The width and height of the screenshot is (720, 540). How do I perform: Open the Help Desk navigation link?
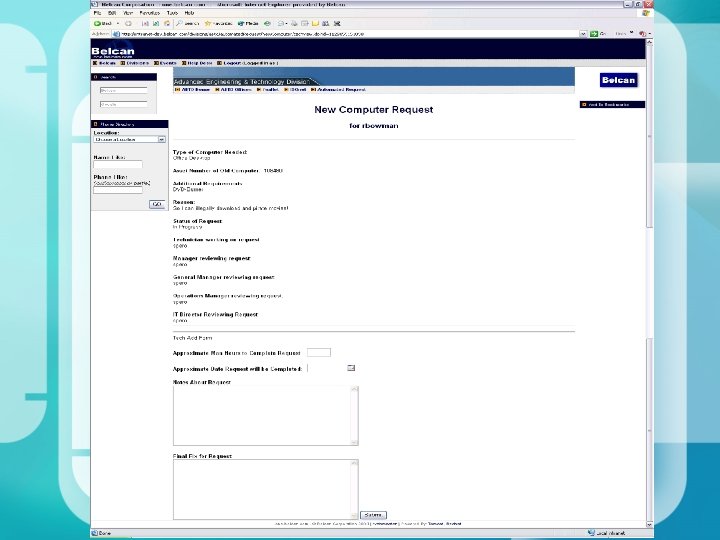point(197,63)
